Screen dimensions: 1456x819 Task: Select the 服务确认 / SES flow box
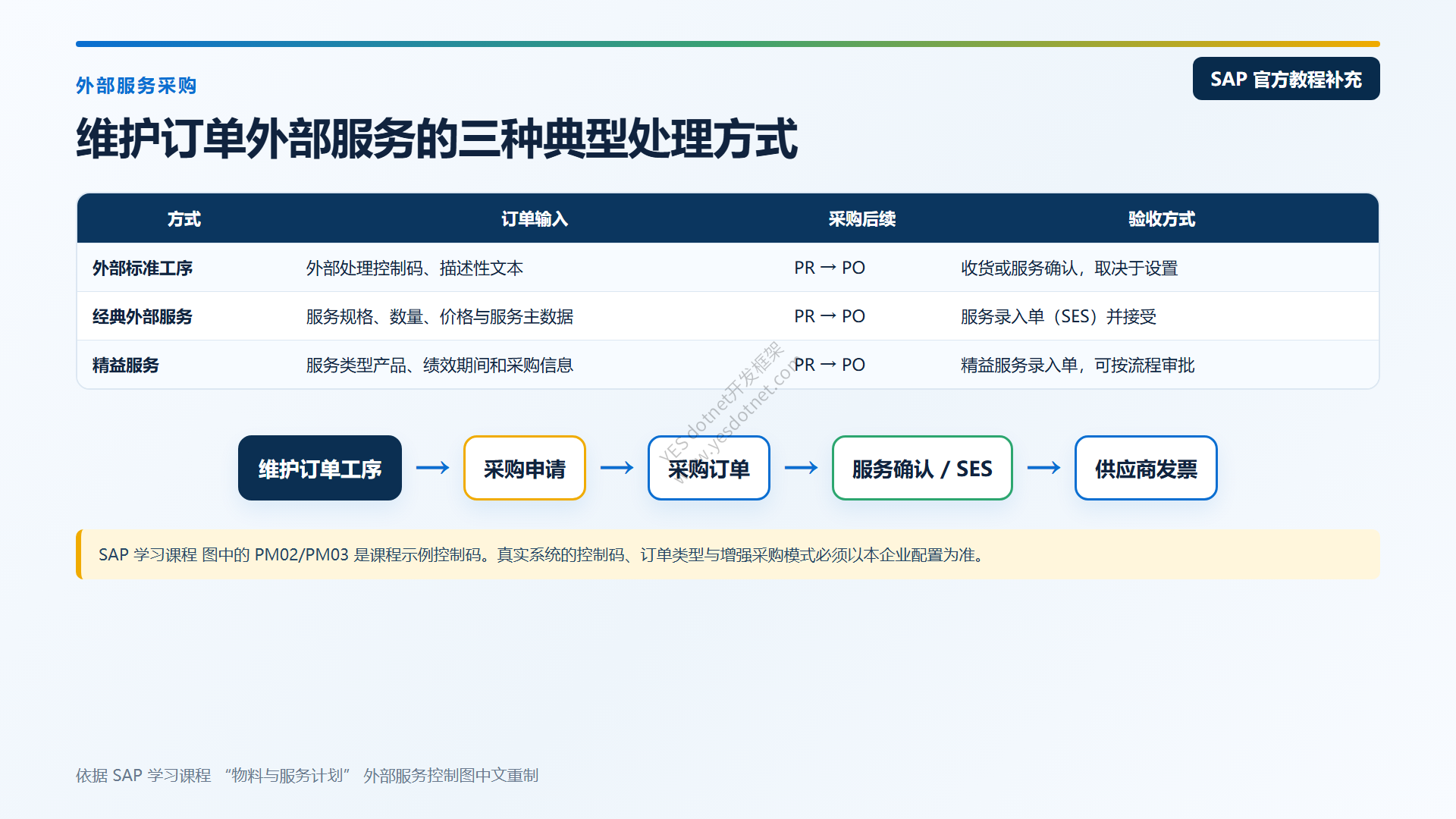click(x=922, y=468)
